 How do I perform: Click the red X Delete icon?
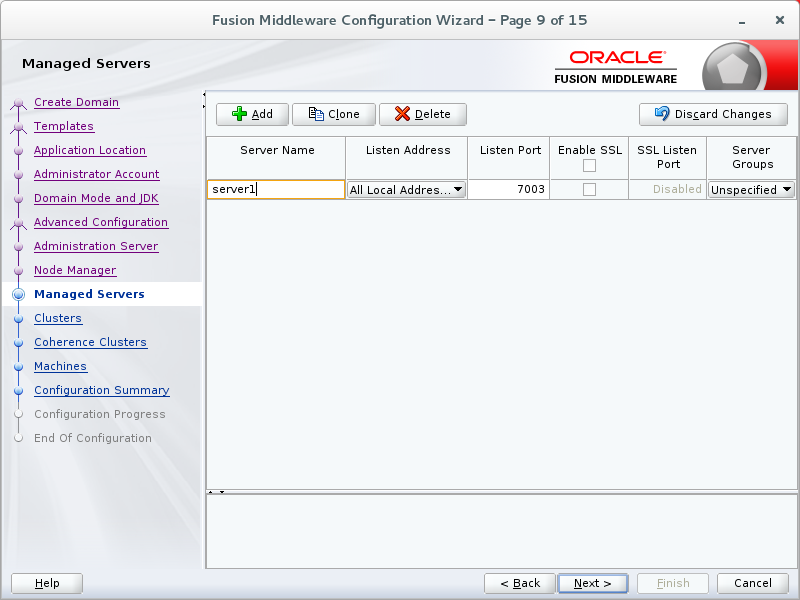click(402, 114)
